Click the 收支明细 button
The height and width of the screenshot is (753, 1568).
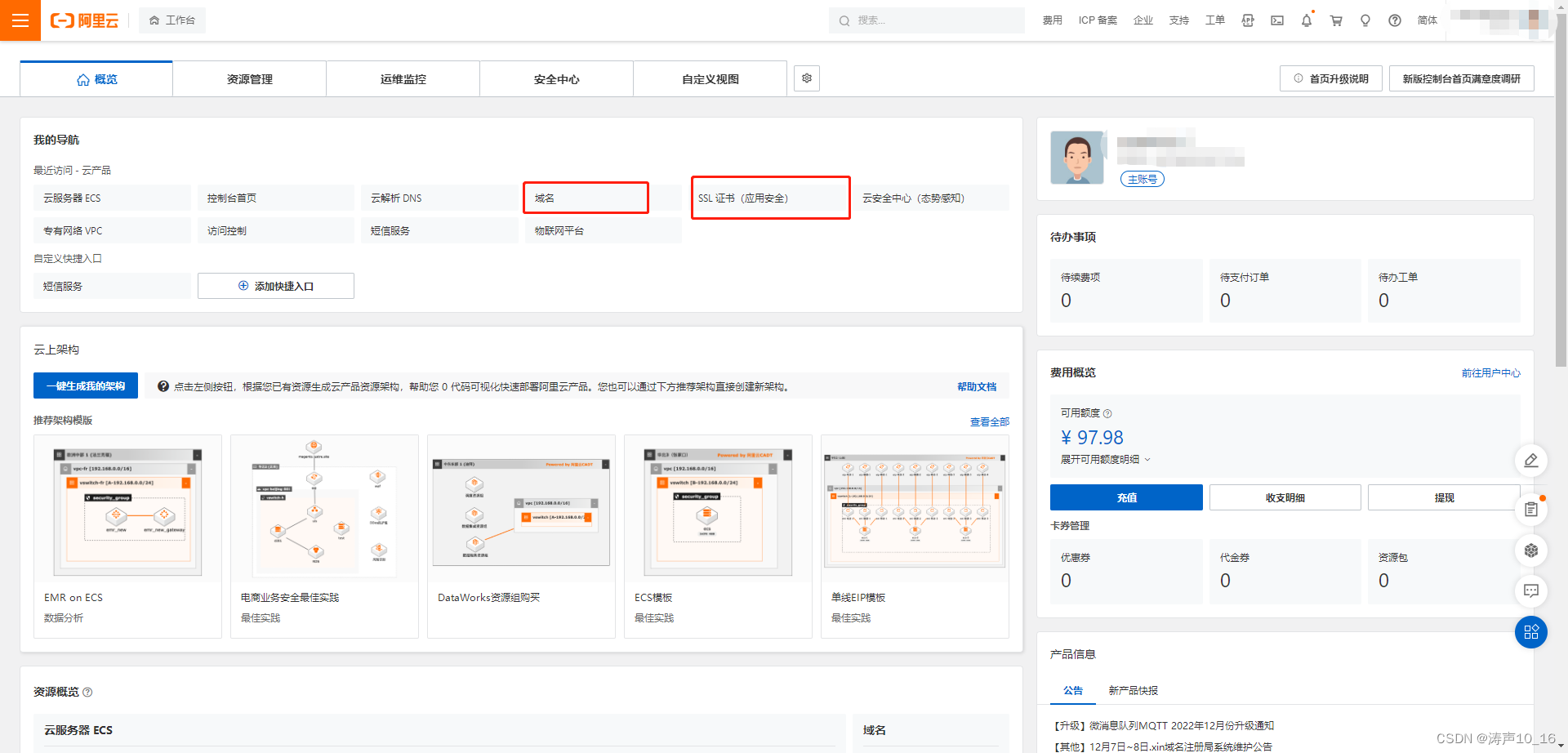pos(1285,497)
